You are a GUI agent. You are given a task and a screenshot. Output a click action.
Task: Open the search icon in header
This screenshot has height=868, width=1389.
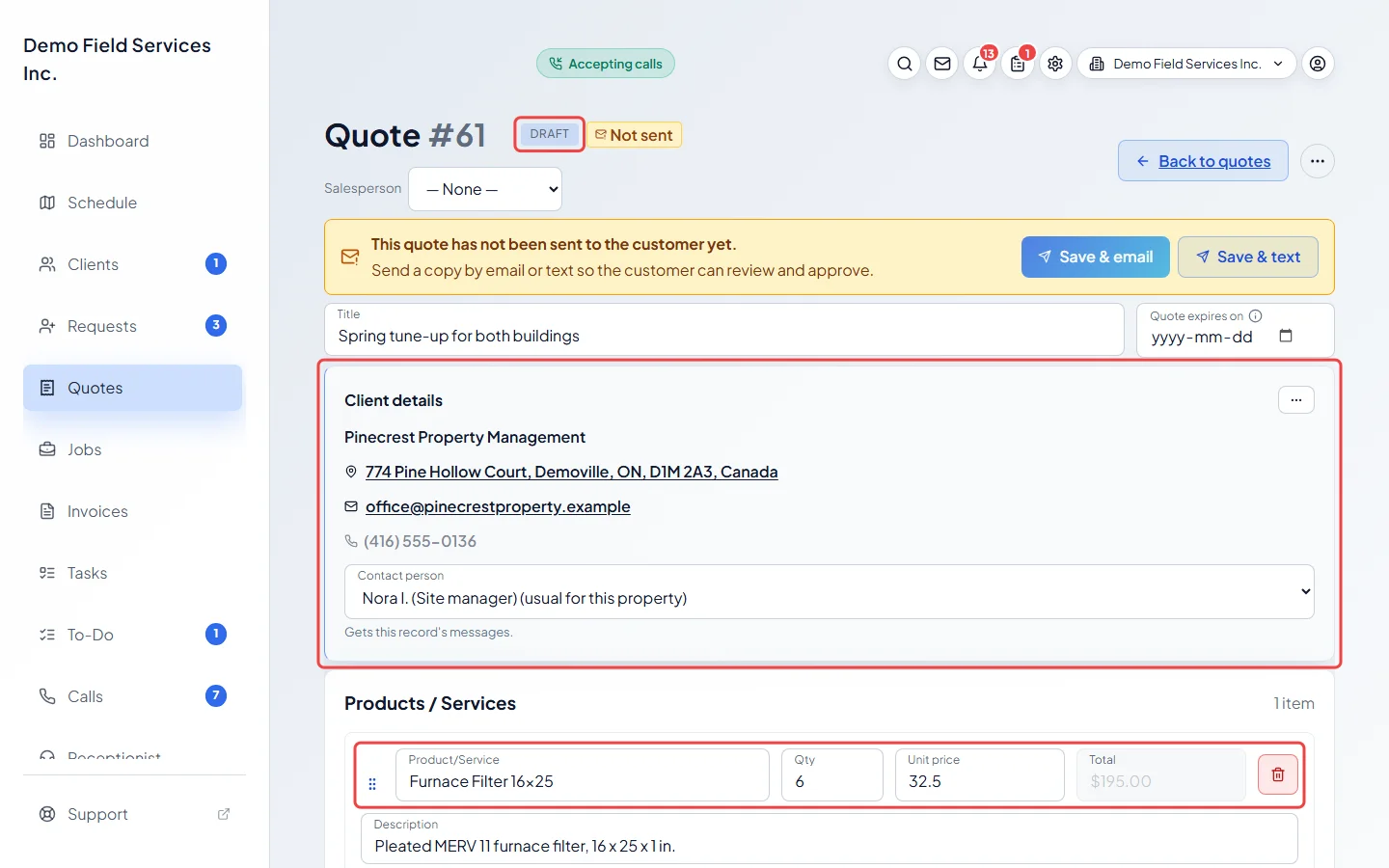pos(904,64)
